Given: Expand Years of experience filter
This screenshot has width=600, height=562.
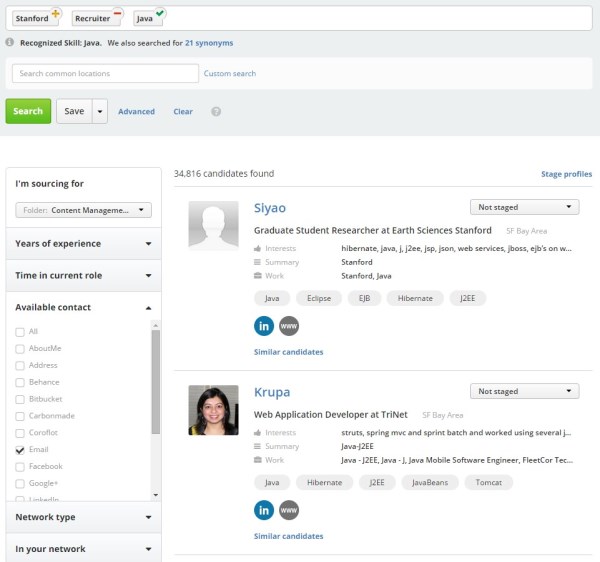Looking at the screenshot, I should point(83,244).
